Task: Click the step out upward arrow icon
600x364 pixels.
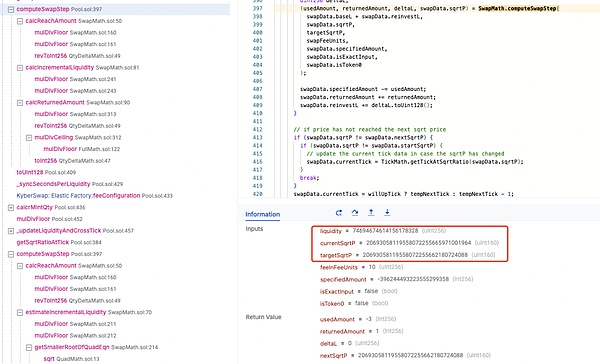Action: tap(371, 213)
